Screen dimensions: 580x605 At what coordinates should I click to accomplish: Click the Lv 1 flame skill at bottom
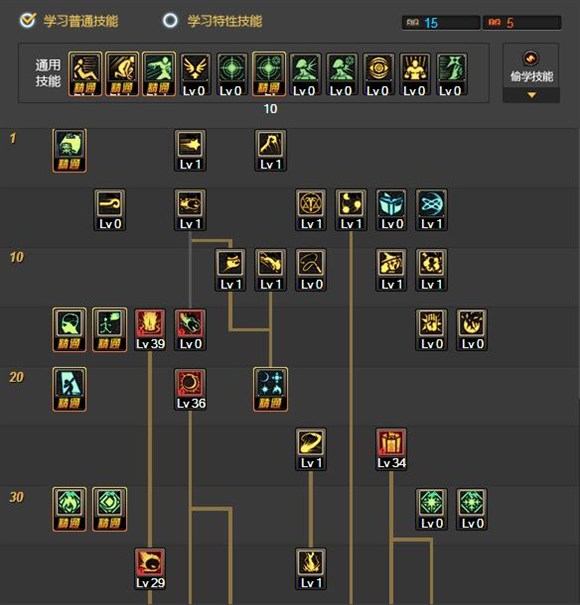pyautogui.click(x=311, y=569)
